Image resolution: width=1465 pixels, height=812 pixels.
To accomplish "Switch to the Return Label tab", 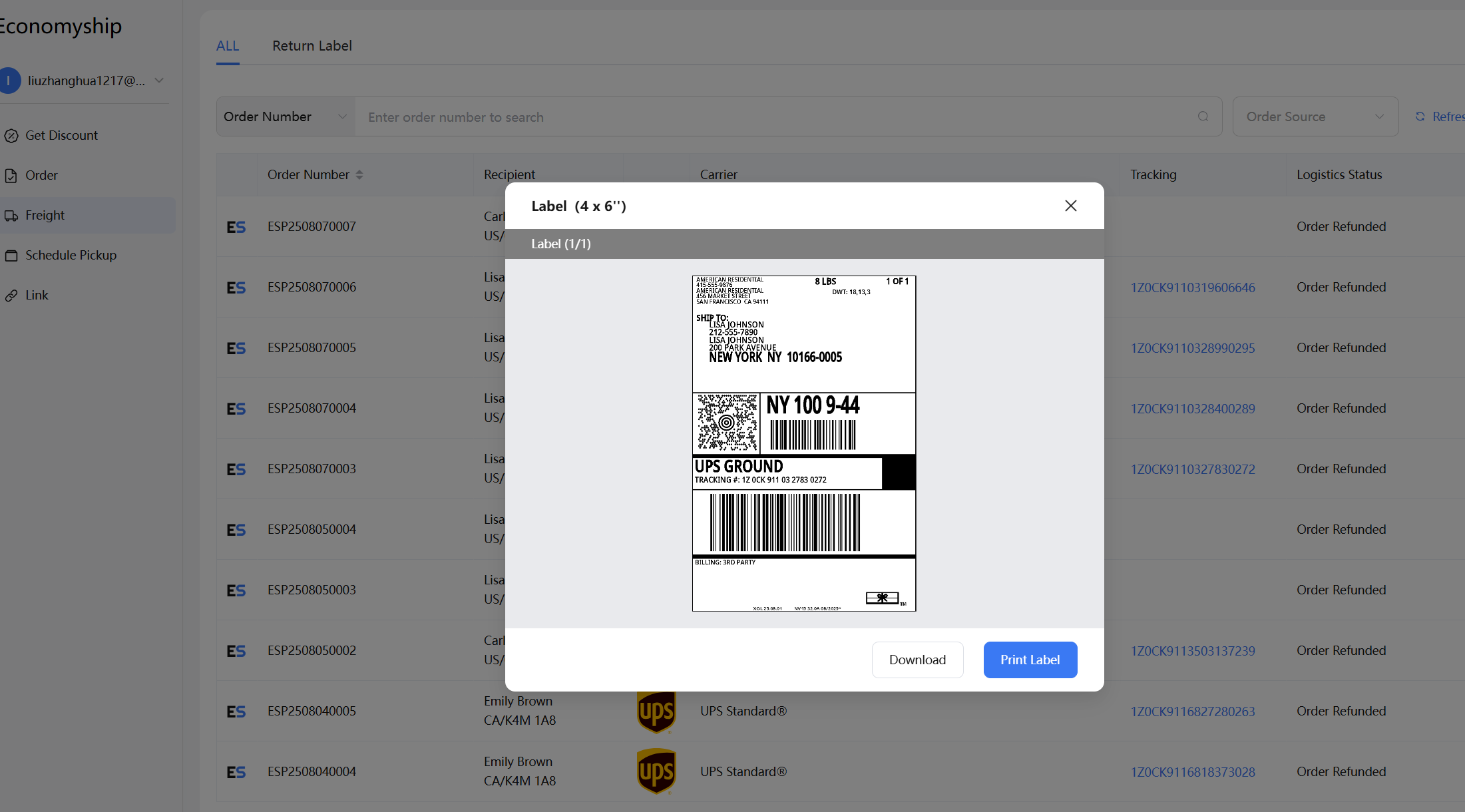I will click(x=312, y=46).
